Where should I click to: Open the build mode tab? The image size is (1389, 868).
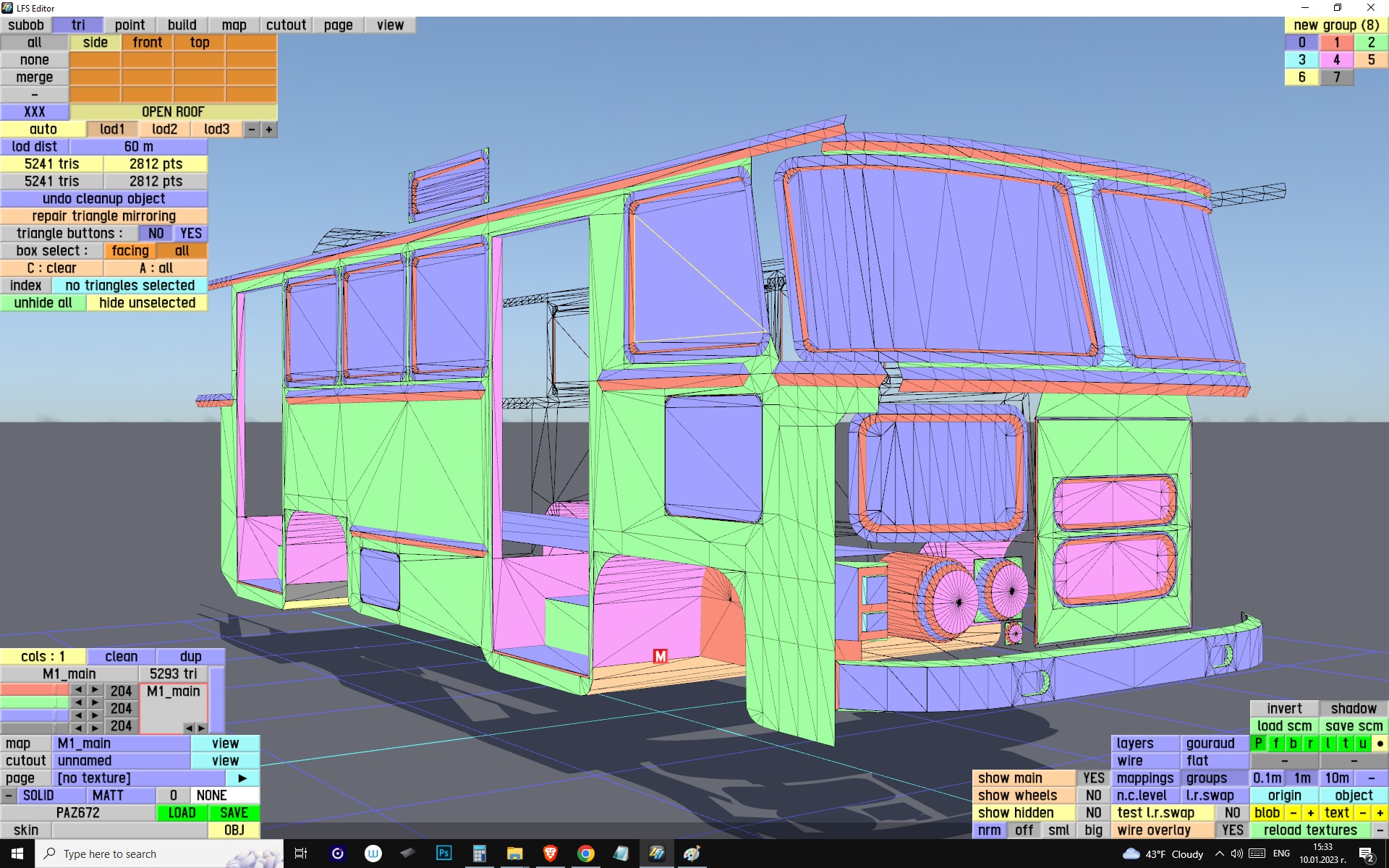182,25
